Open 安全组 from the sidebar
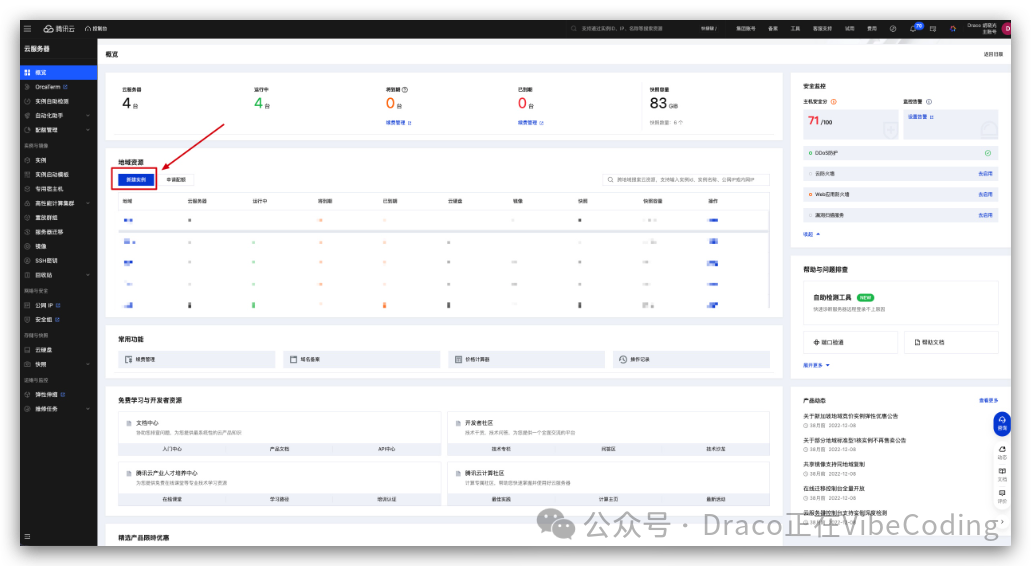1031x566 pixels. [x=45, y=319]
